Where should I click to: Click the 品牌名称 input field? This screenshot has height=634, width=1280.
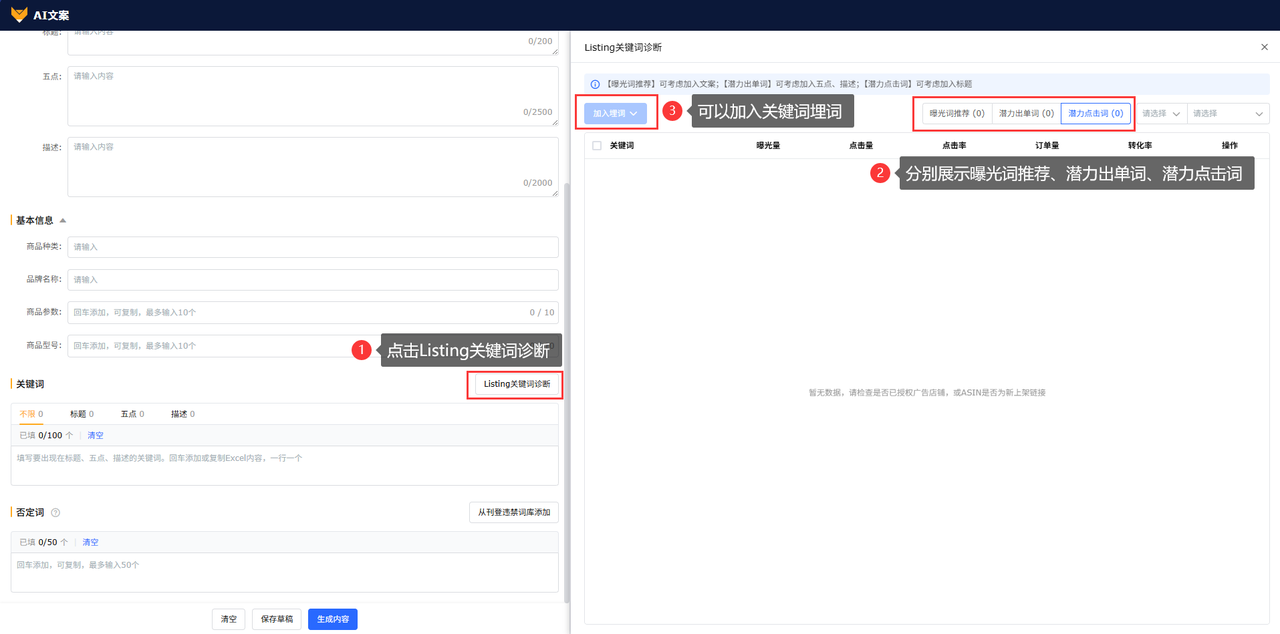pos(313,280)
